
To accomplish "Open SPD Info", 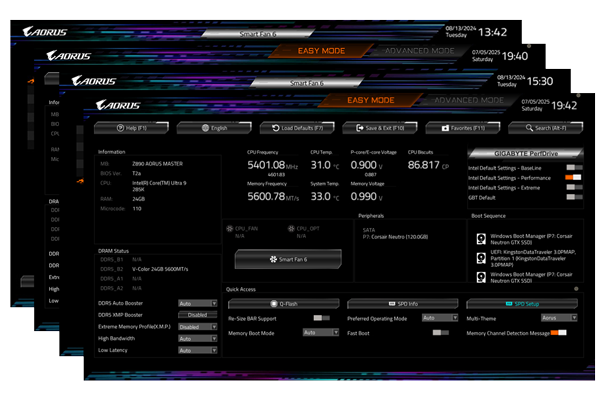I will tap(402, 304).
